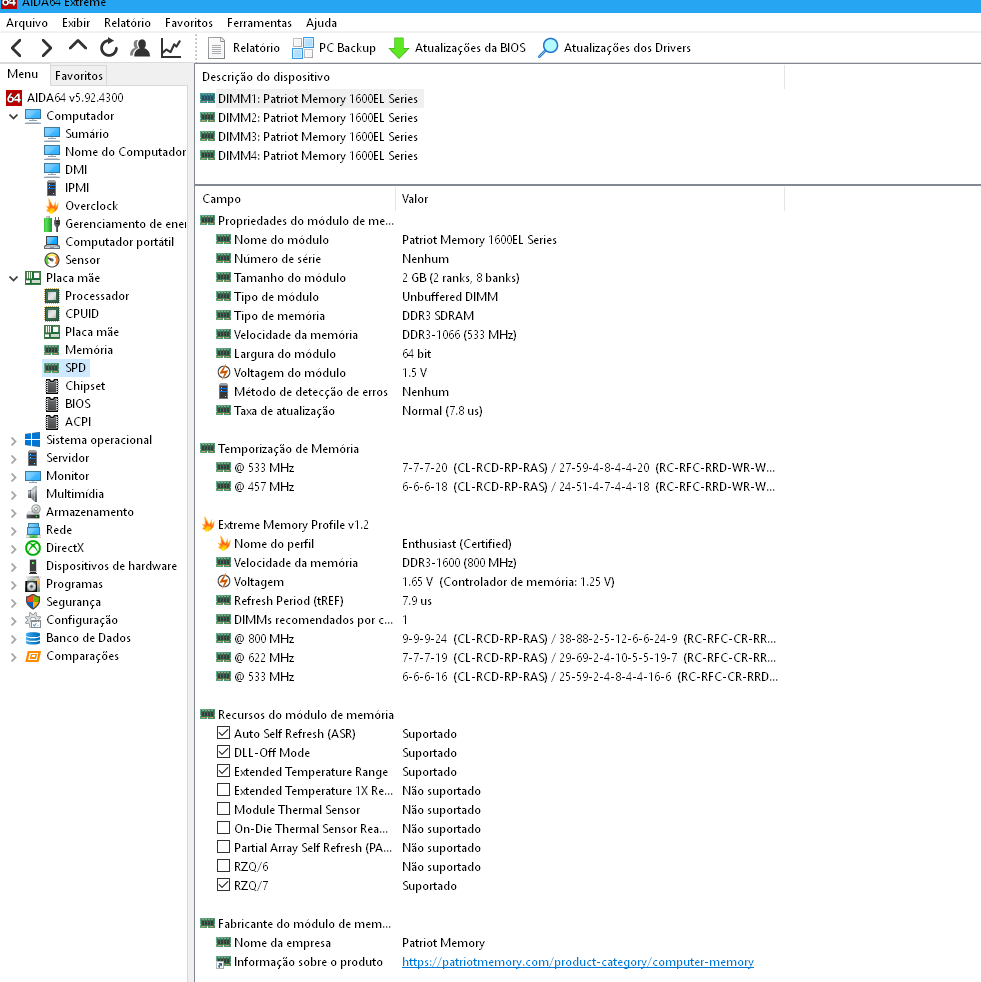Image resolution: width=981 pixels, height=982 pixels.
Task: Select the Overclock flame icon item
Action: click(52, 206)
